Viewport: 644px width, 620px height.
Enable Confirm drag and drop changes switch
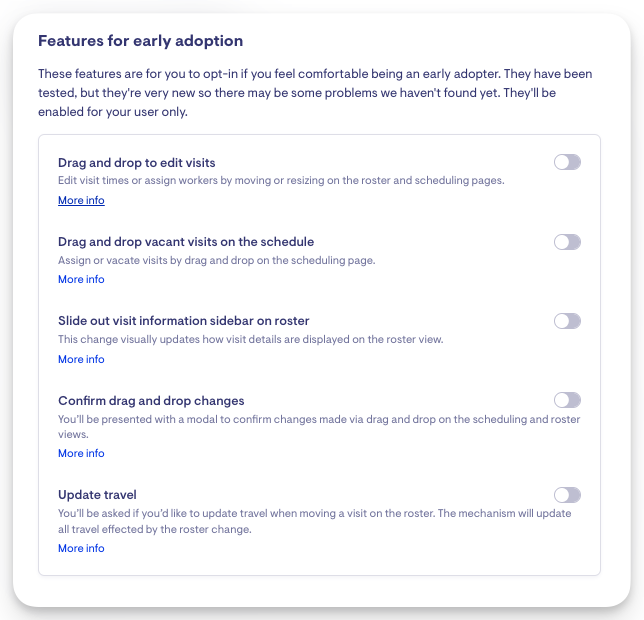point(567,400)
